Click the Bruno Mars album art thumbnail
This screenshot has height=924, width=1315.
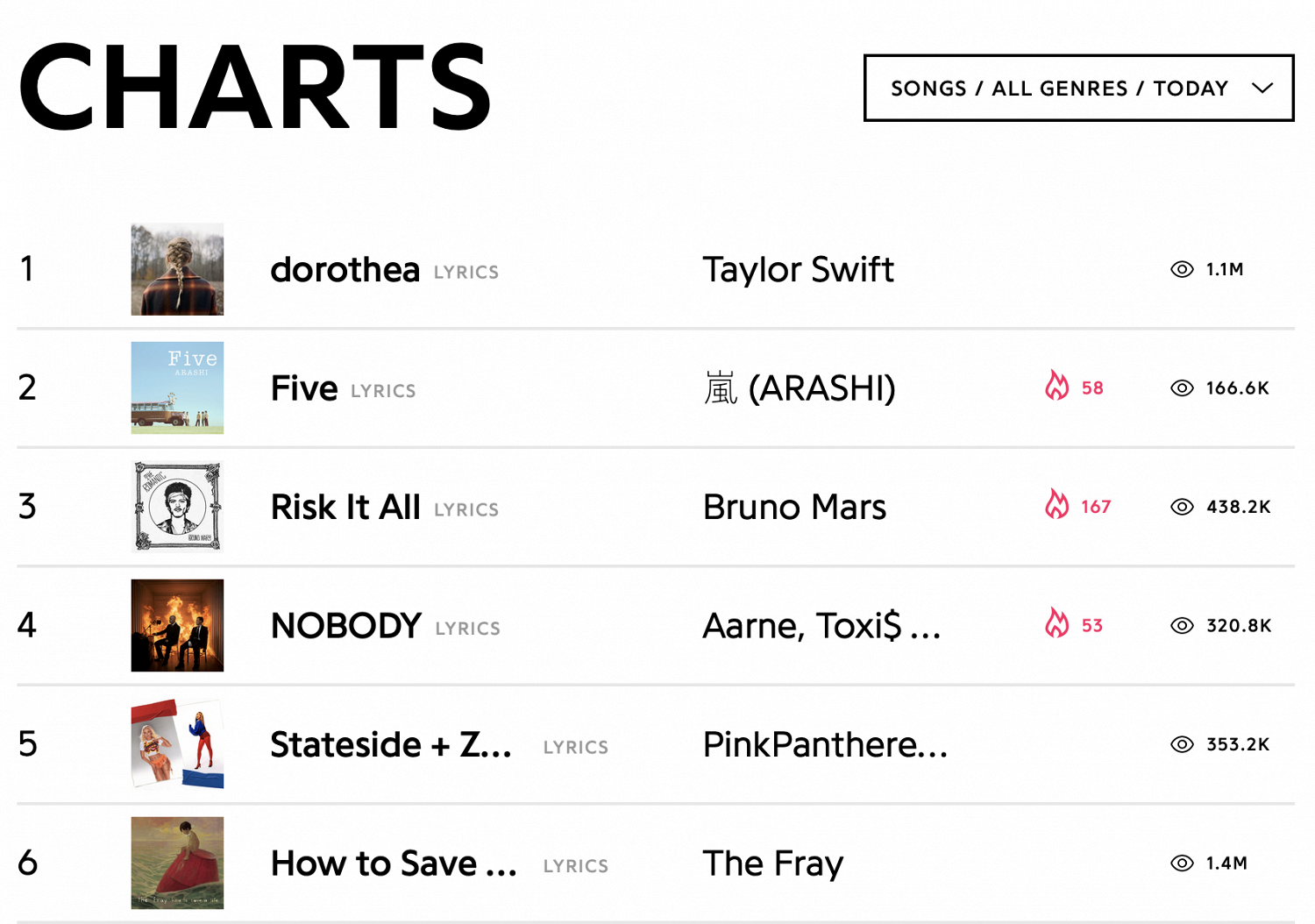[177, 507]
